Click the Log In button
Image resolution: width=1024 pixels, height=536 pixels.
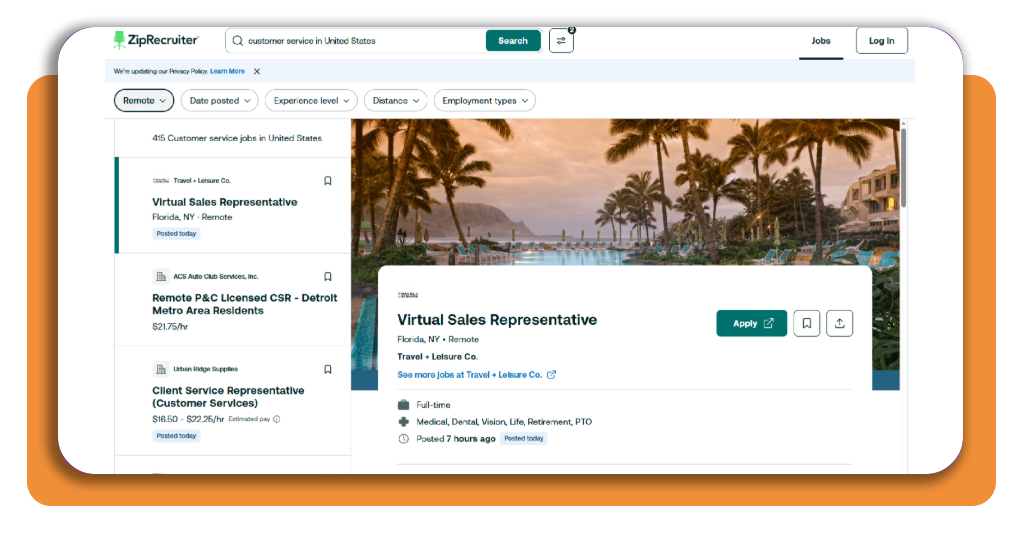pyautogui.click(x=882, y=40)
